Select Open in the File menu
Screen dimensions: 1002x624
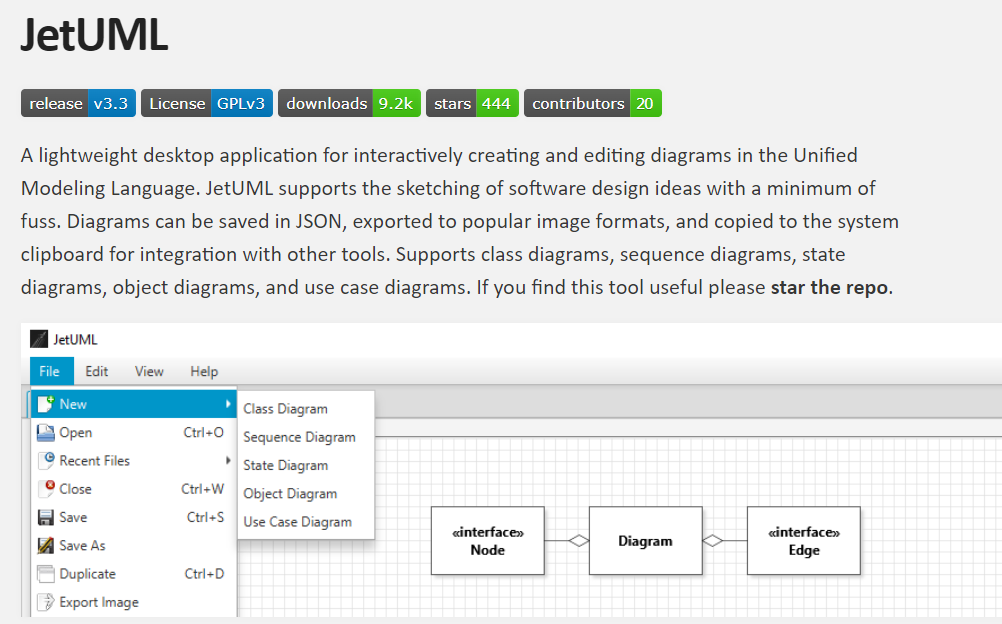[134, 433]
